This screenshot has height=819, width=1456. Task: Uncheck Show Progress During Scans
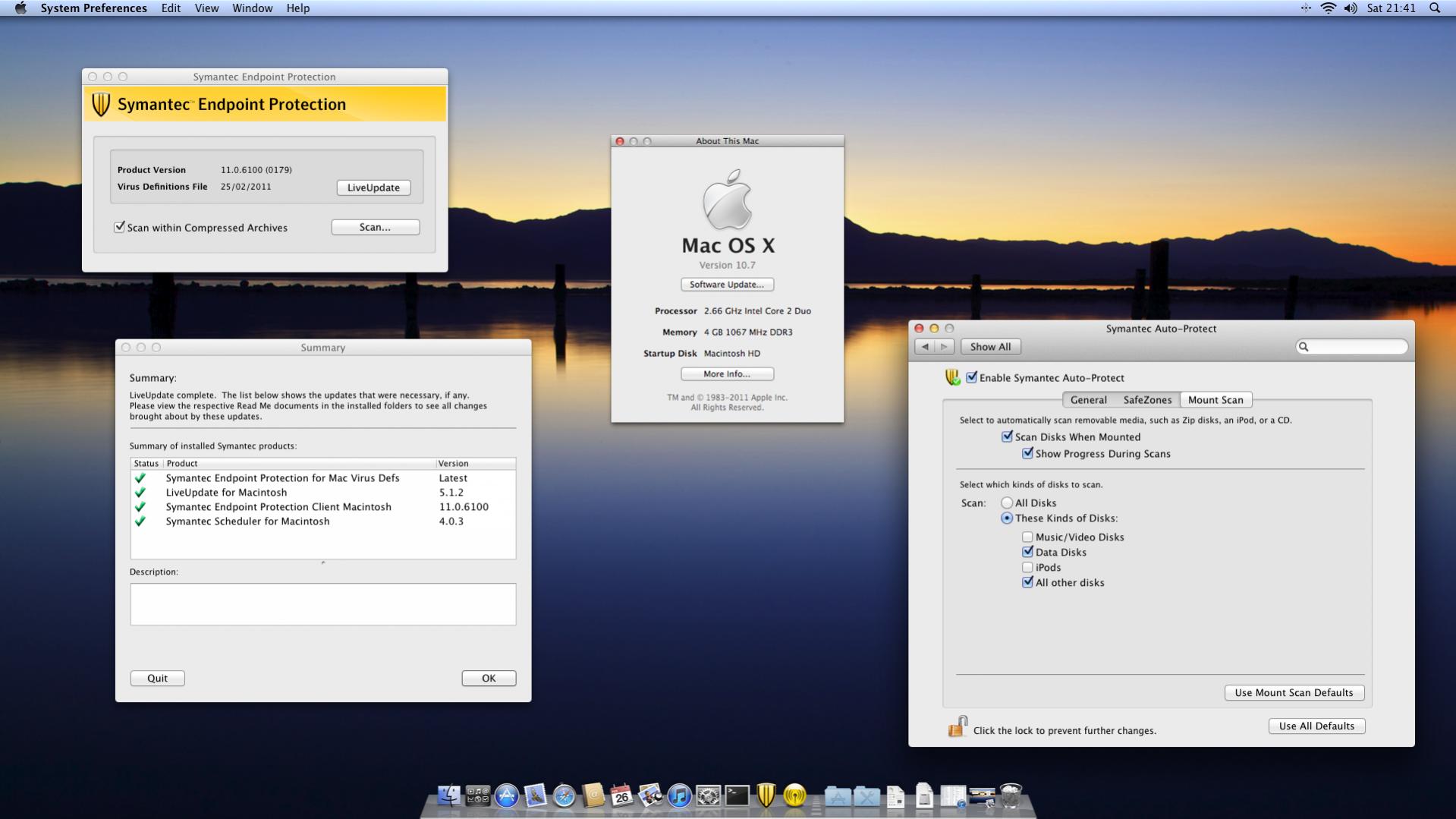[1027, 453]
